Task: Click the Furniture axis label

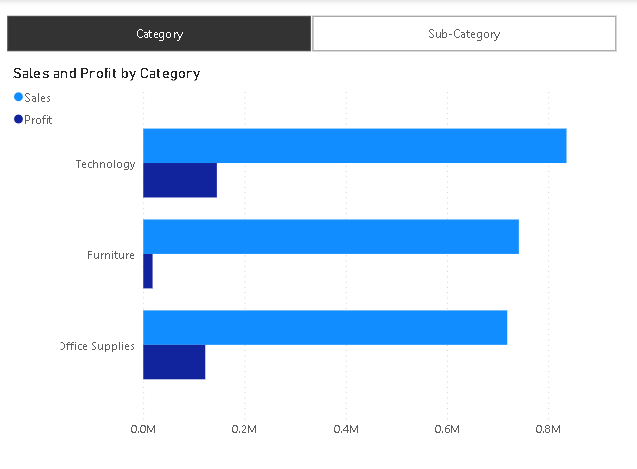Action: click(x=110, y=255)
